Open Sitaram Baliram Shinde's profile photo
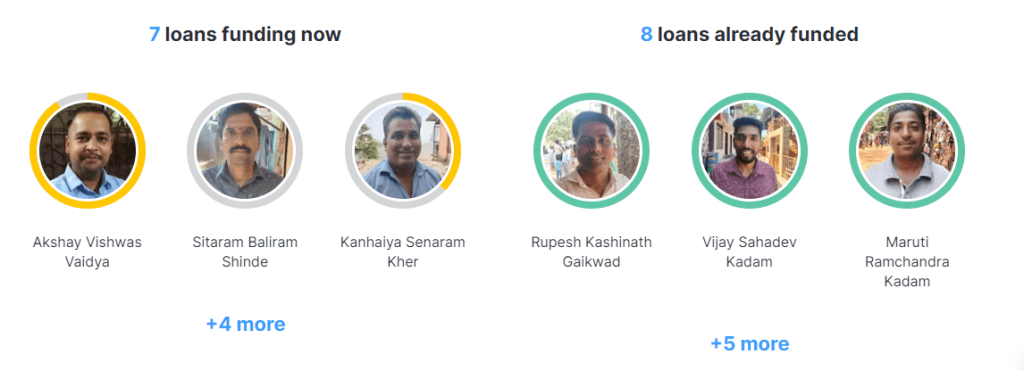 (245, 151)
